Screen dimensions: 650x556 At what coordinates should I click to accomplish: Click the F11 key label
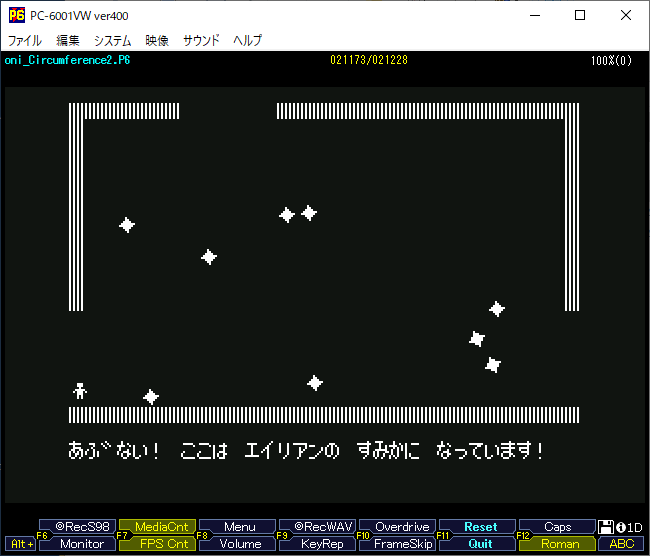[x=443, y=535]
